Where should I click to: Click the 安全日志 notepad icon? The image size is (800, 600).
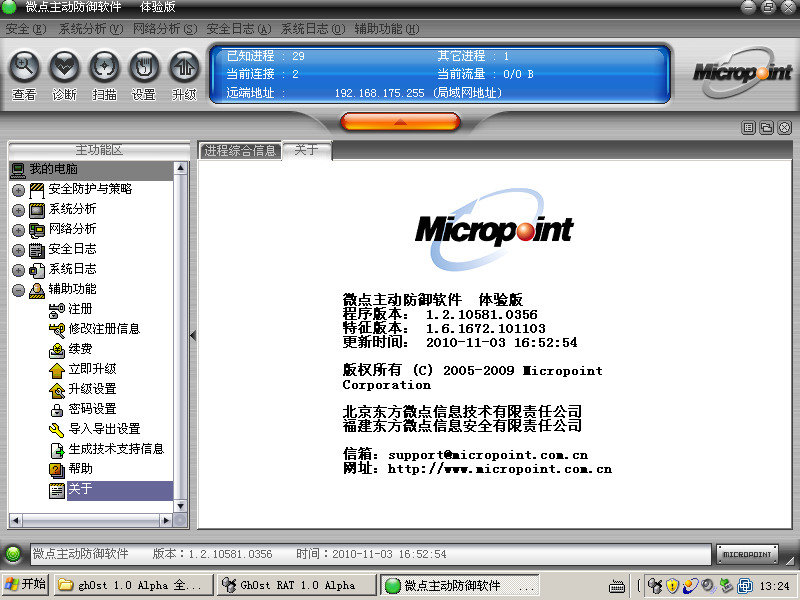[x=37, y=249]
